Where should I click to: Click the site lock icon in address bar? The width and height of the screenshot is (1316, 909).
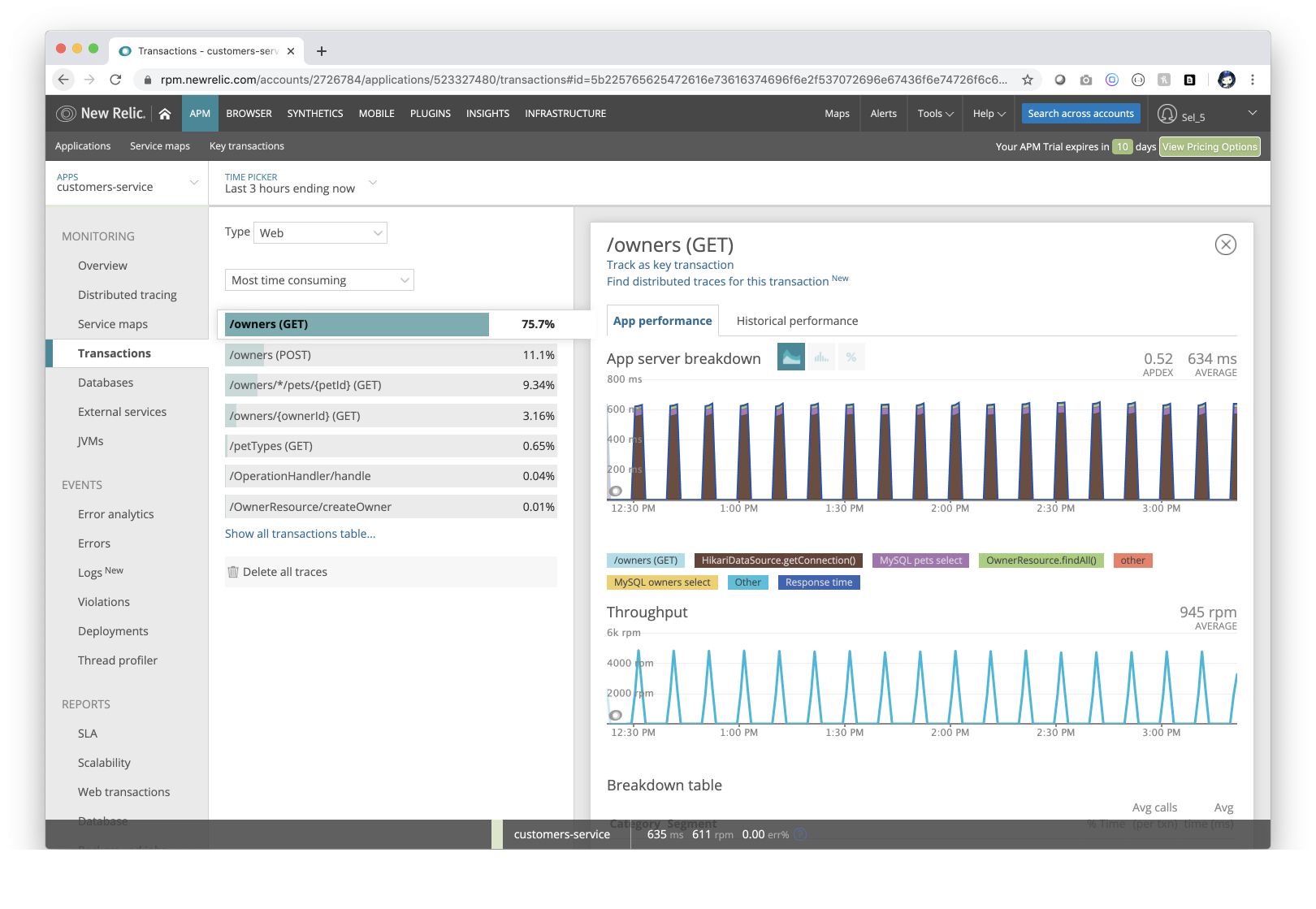click(148, 80)
